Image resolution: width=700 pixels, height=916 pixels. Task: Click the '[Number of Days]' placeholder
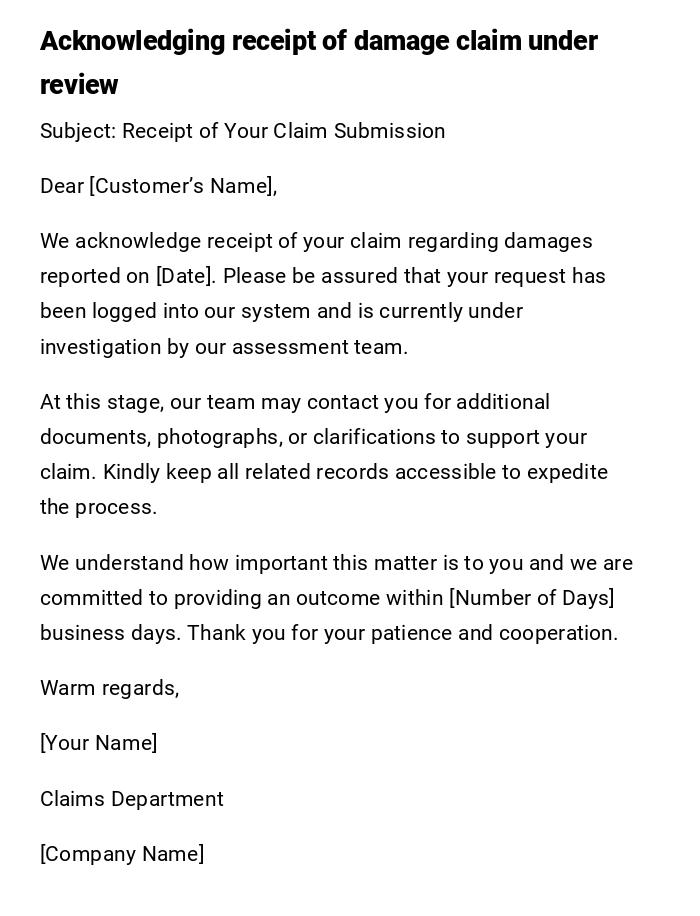point(532,598)
